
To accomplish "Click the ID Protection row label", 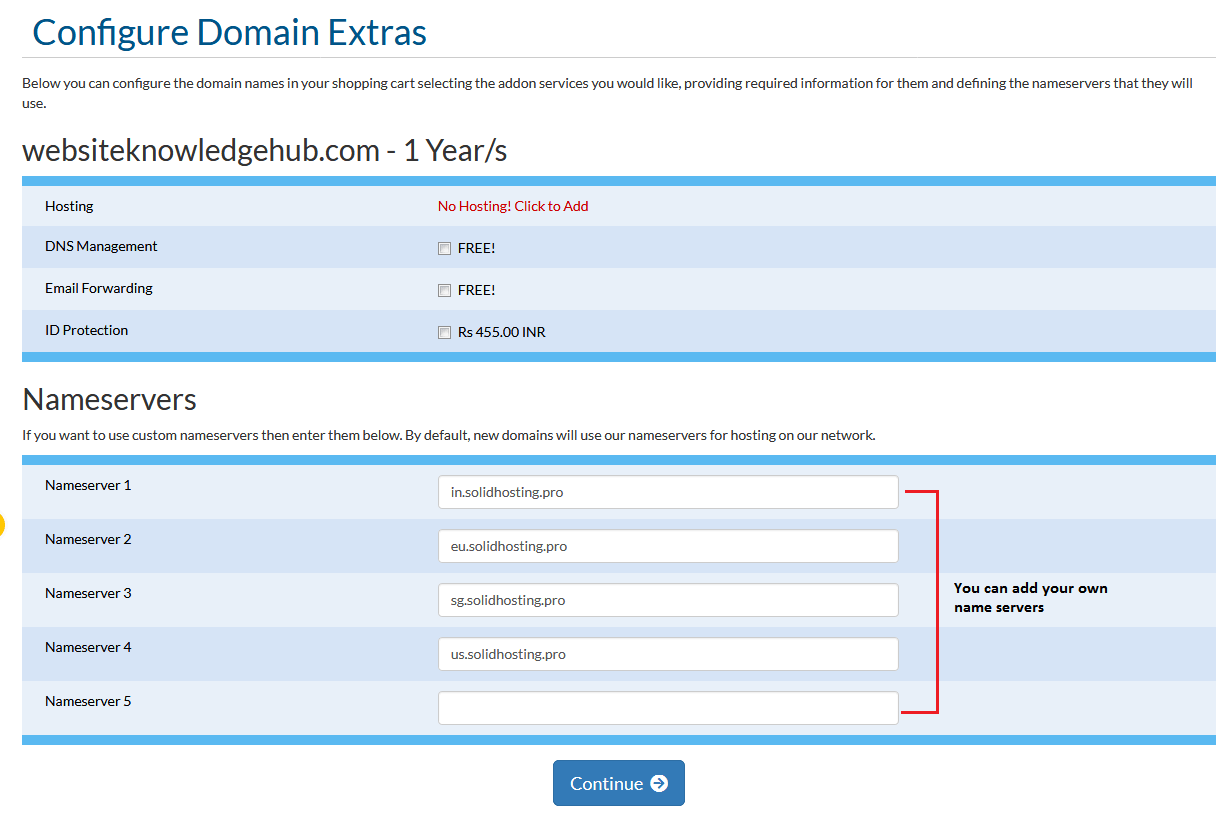I will pos(86,330).
